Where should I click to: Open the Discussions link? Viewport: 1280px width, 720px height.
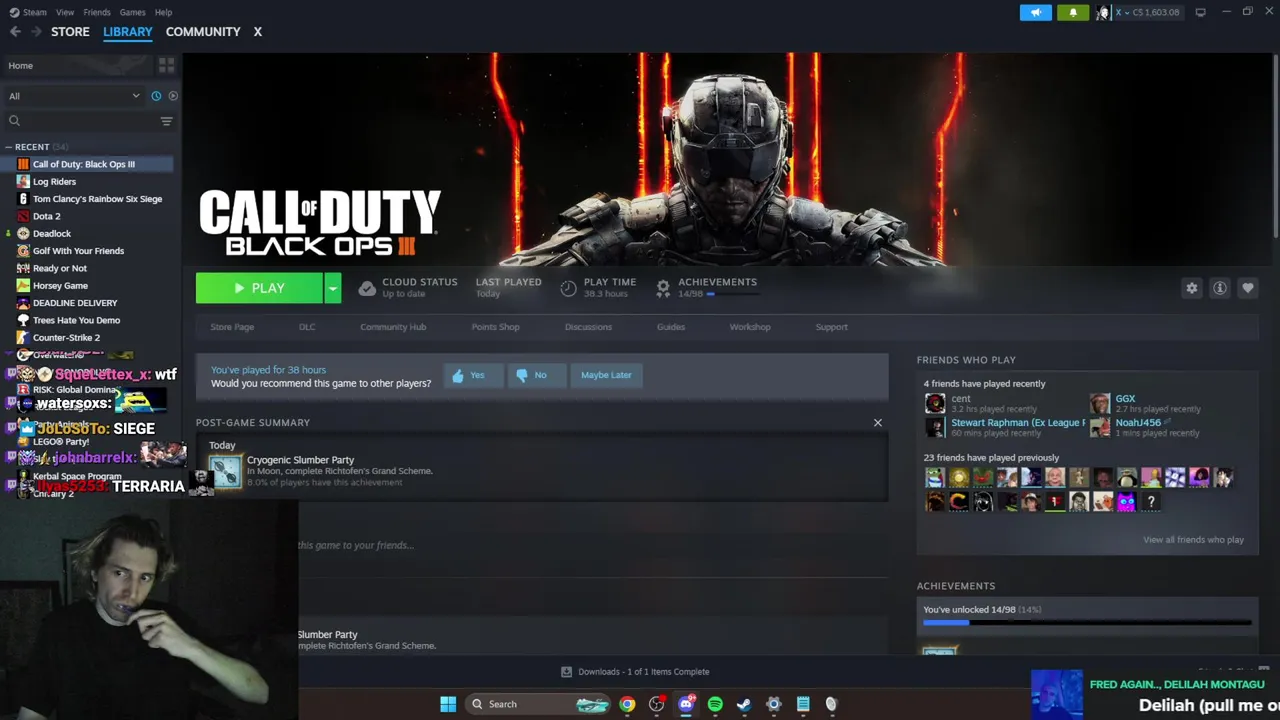coord(588,327)
